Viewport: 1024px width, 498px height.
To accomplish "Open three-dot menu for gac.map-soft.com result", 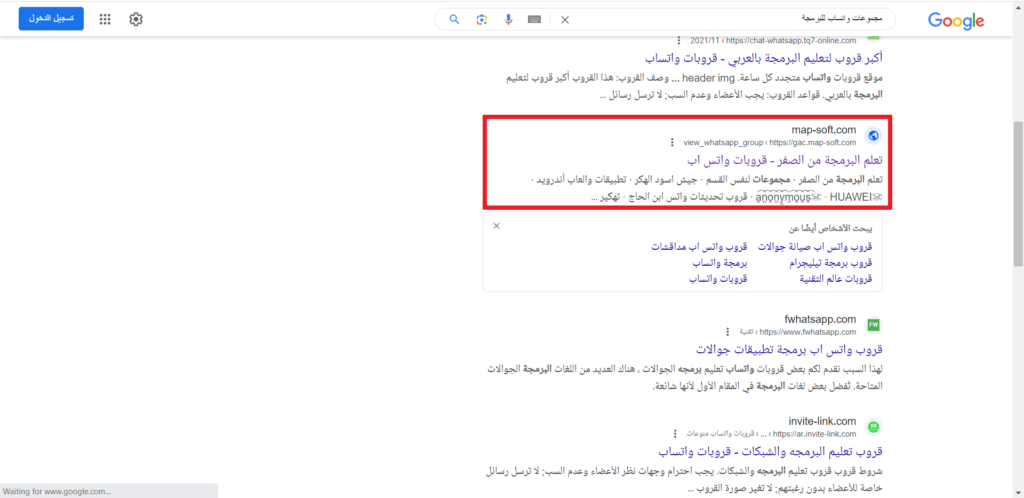I will pos(671,142).
